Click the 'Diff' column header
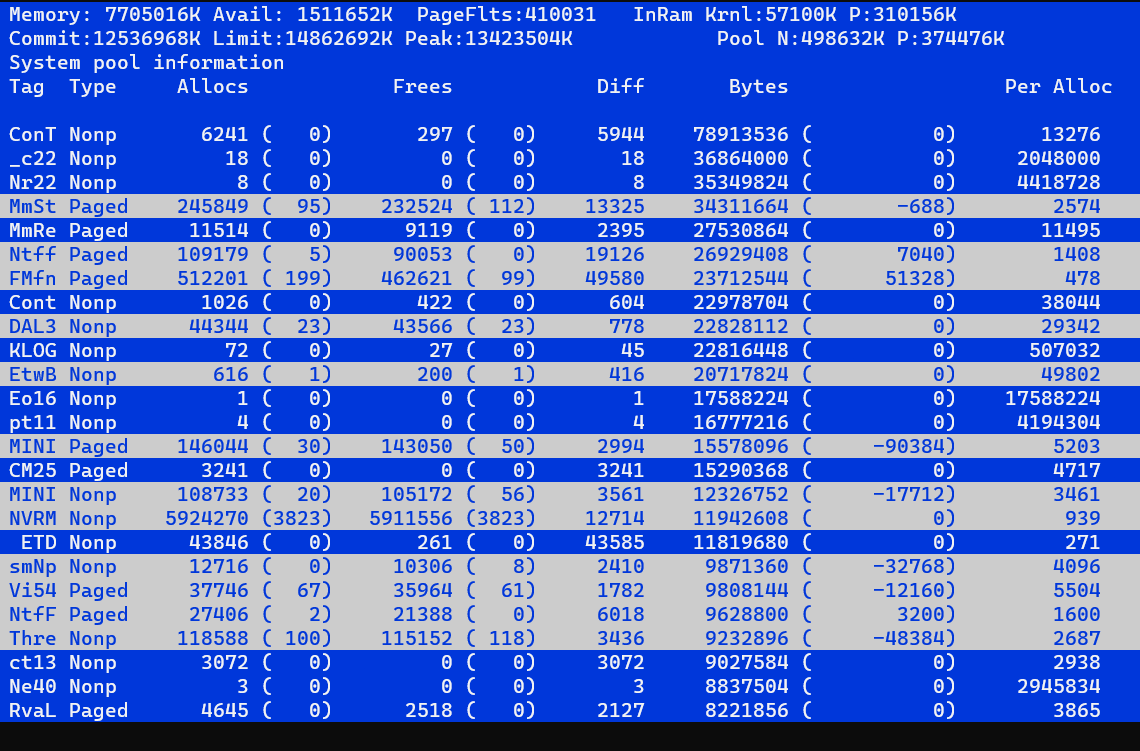 click(x=620, y=87)
